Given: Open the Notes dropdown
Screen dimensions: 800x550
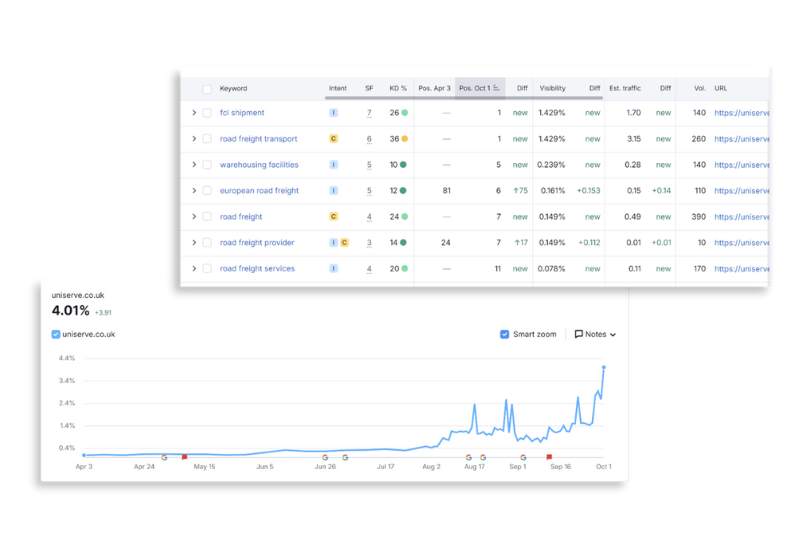Looking at the screenshot, I should (x=595, y=334).
